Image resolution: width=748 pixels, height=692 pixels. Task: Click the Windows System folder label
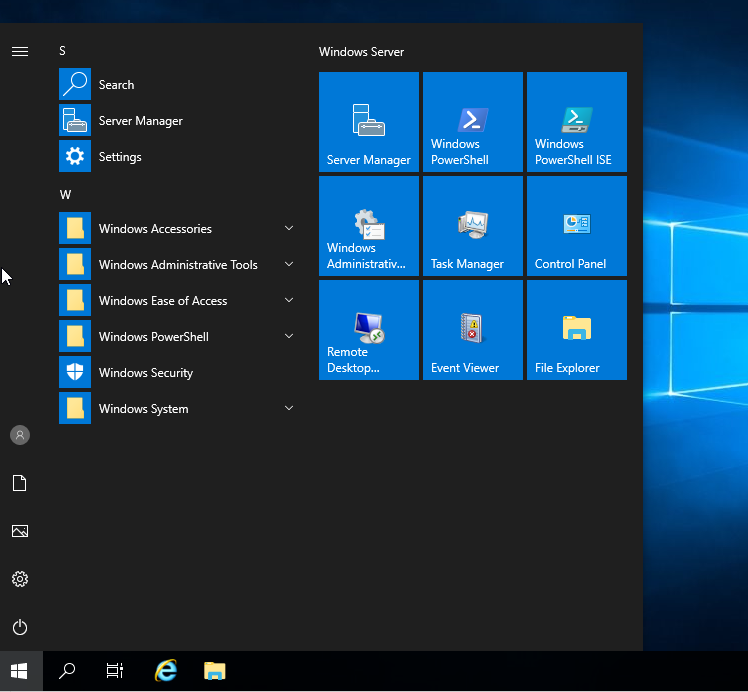coord(144,409)
